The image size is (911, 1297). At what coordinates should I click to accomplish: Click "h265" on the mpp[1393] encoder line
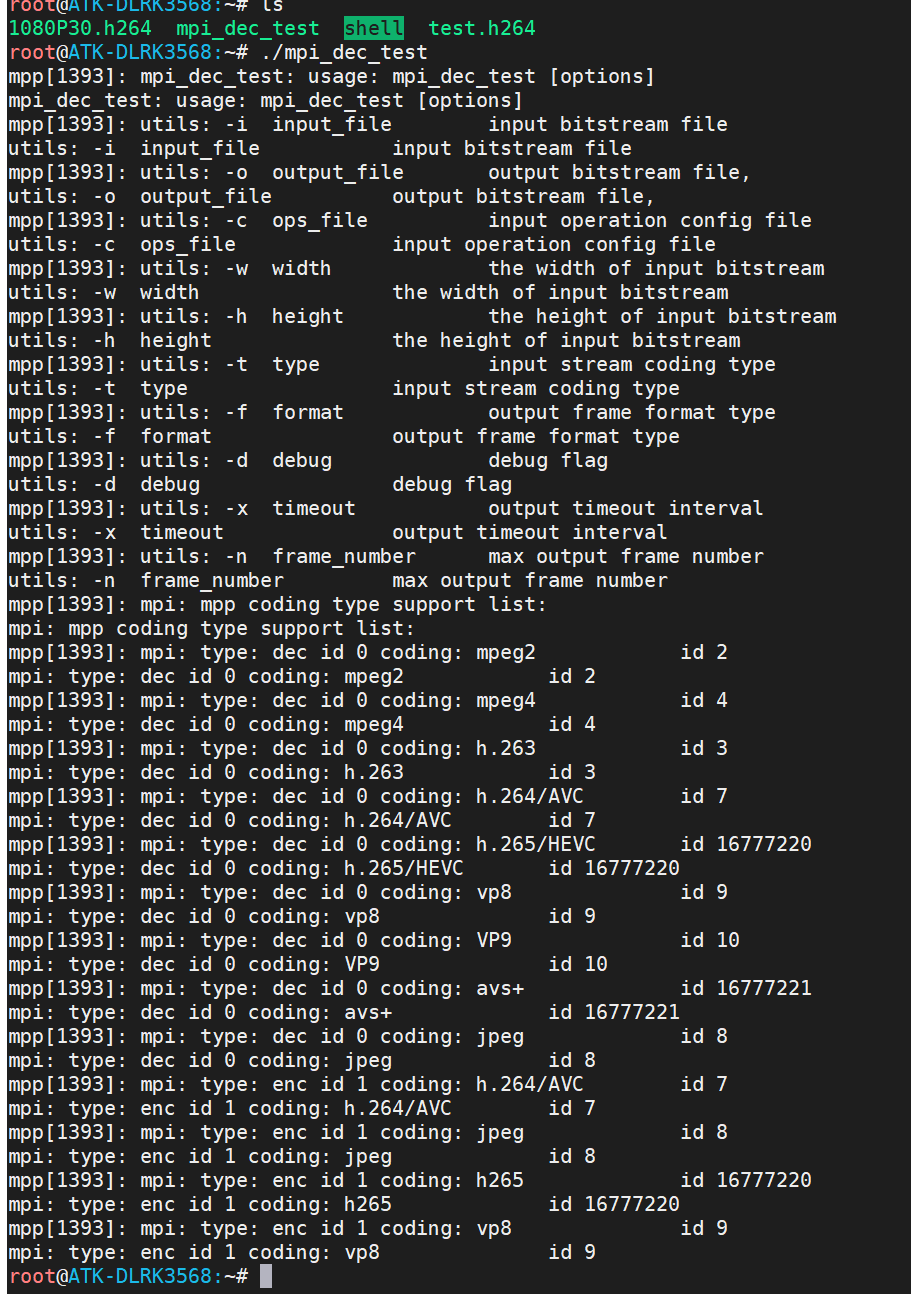tap(500, 1180)
